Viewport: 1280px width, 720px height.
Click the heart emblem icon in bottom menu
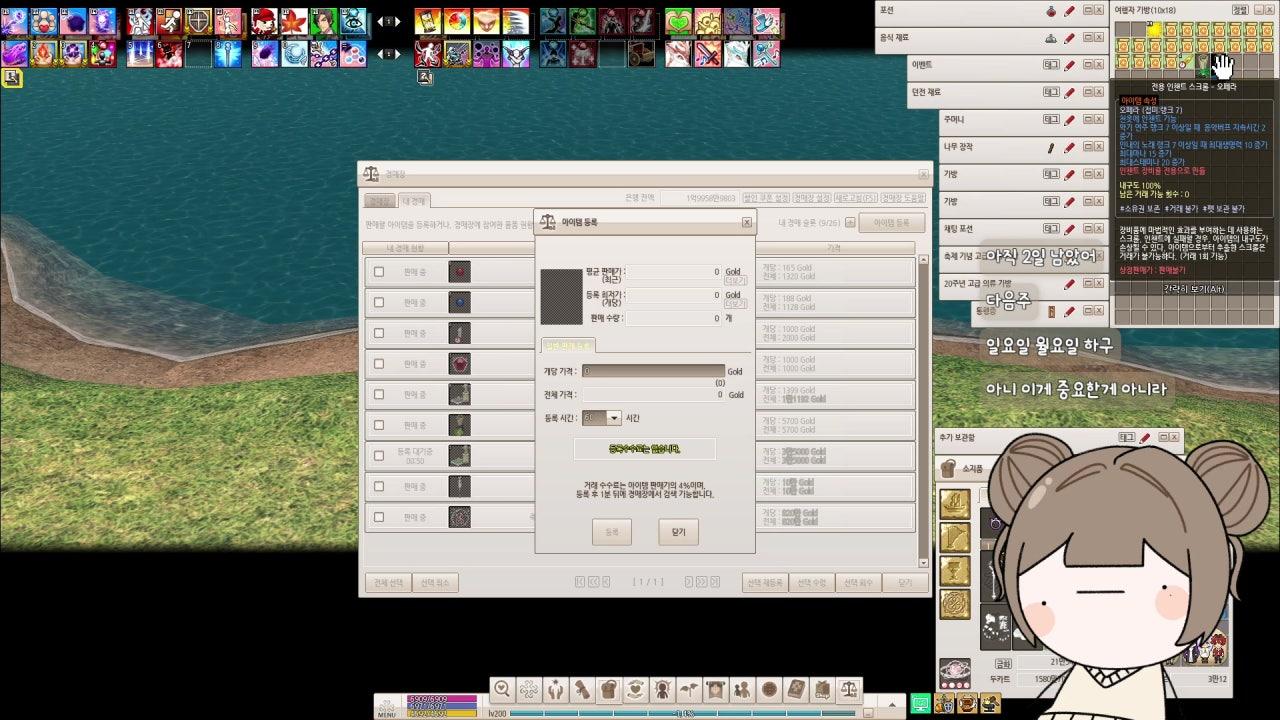coord(636,689)
